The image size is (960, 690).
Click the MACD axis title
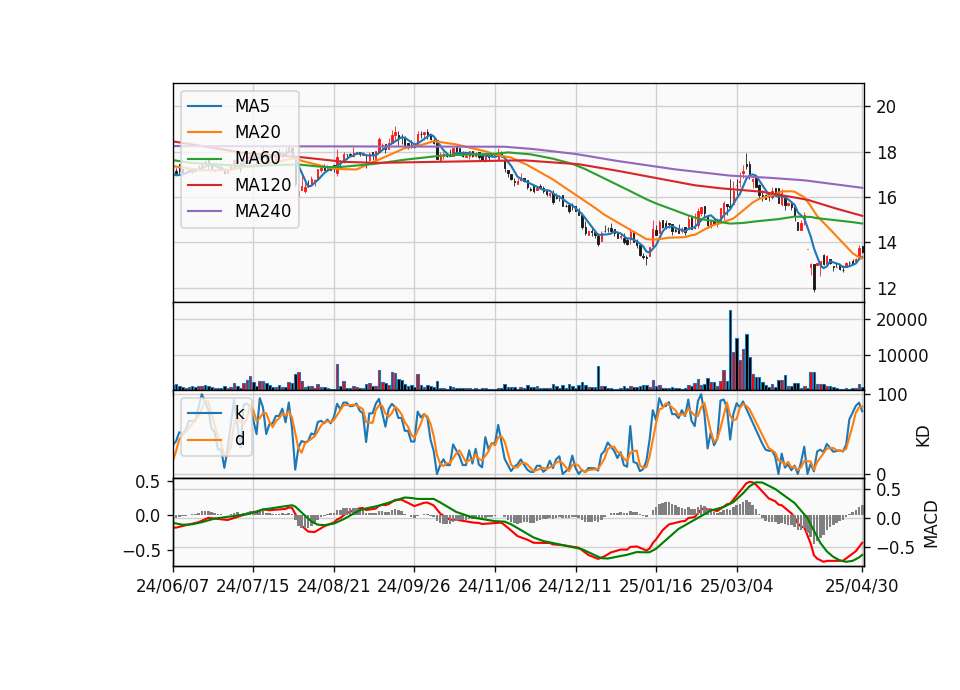931,524
